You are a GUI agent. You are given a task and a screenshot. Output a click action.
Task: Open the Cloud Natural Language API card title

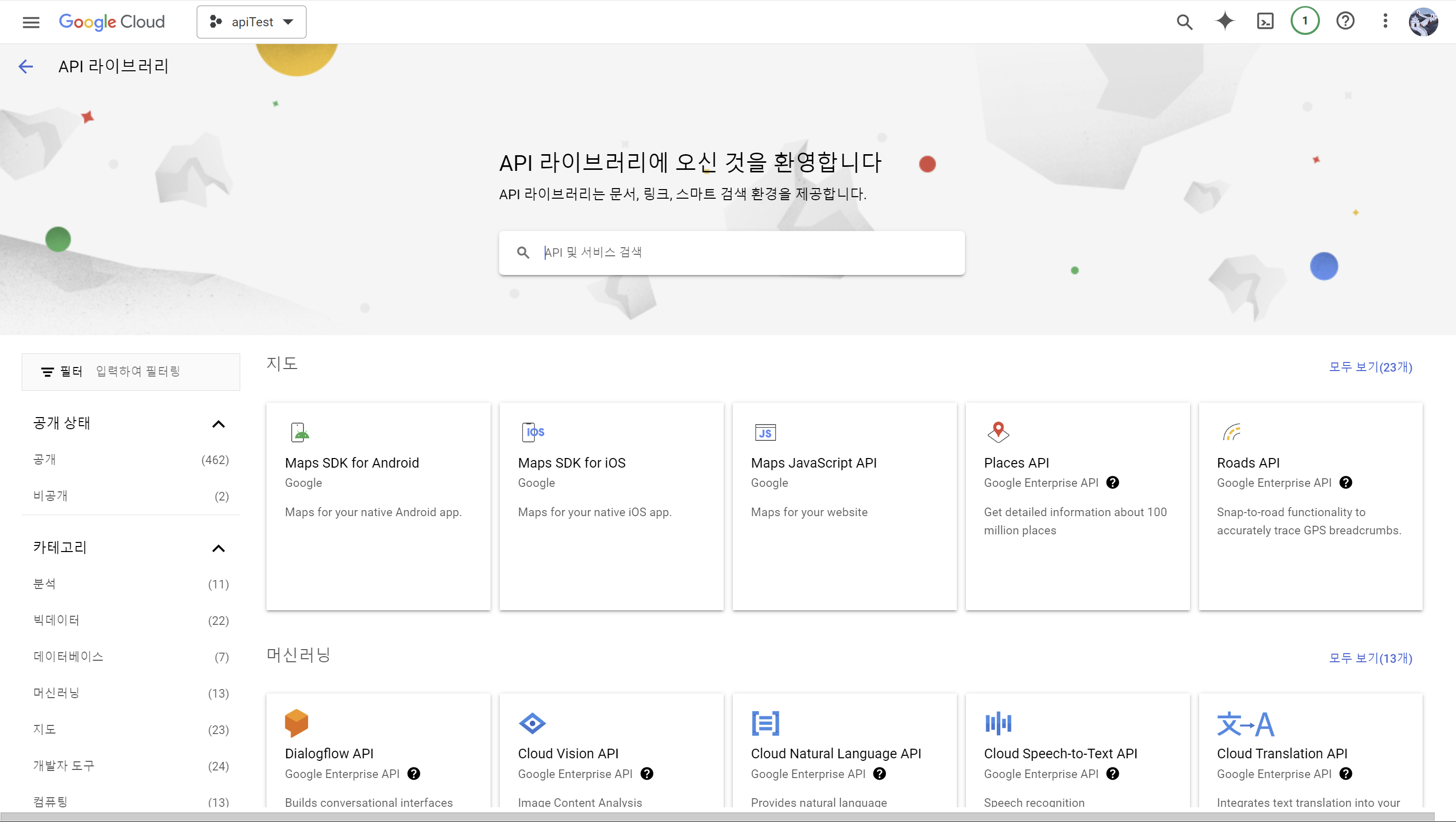(835, 754)
